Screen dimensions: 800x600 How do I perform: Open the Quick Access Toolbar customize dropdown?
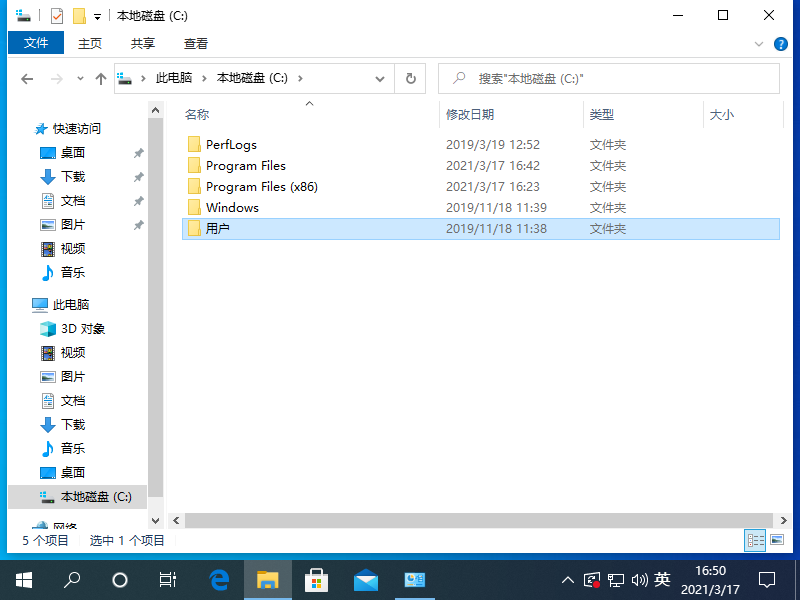point(96,15)
